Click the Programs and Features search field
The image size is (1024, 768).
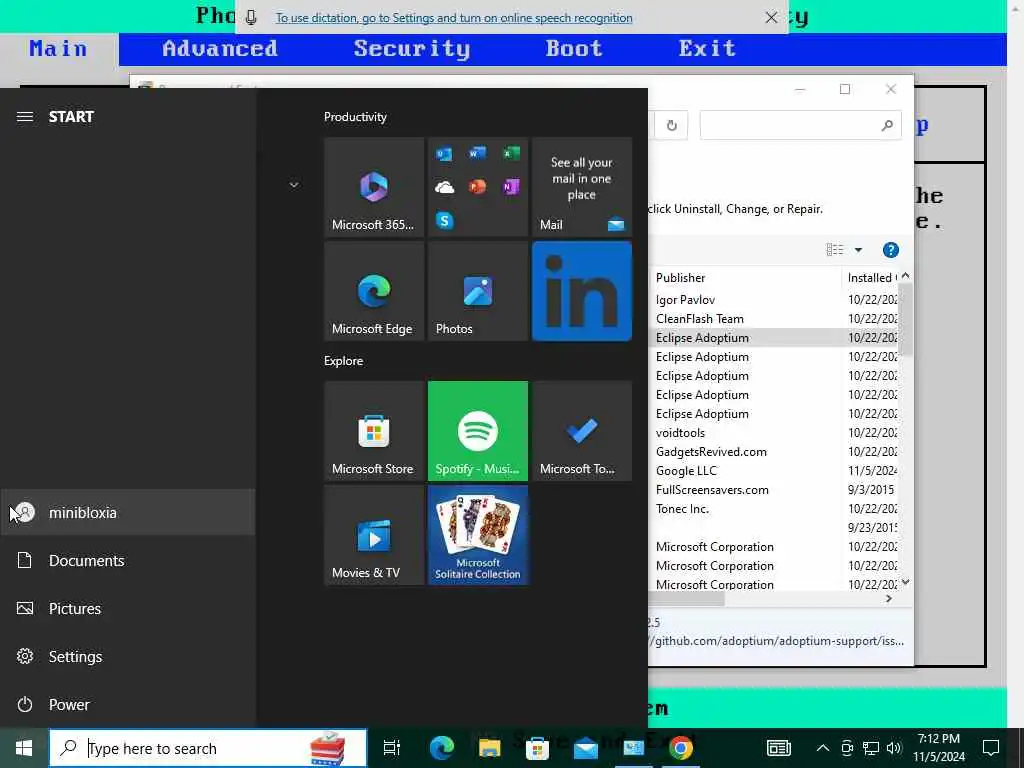[x=801, y=125]
